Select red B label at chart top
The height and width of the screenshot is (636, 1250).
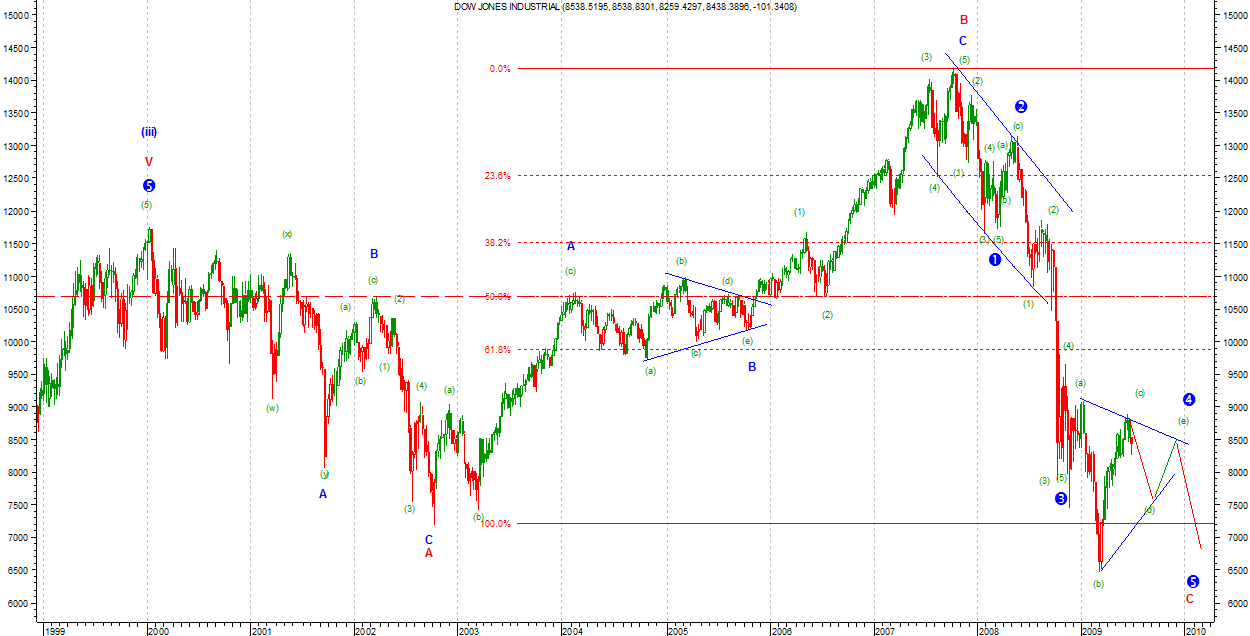[x=963, y=20]
